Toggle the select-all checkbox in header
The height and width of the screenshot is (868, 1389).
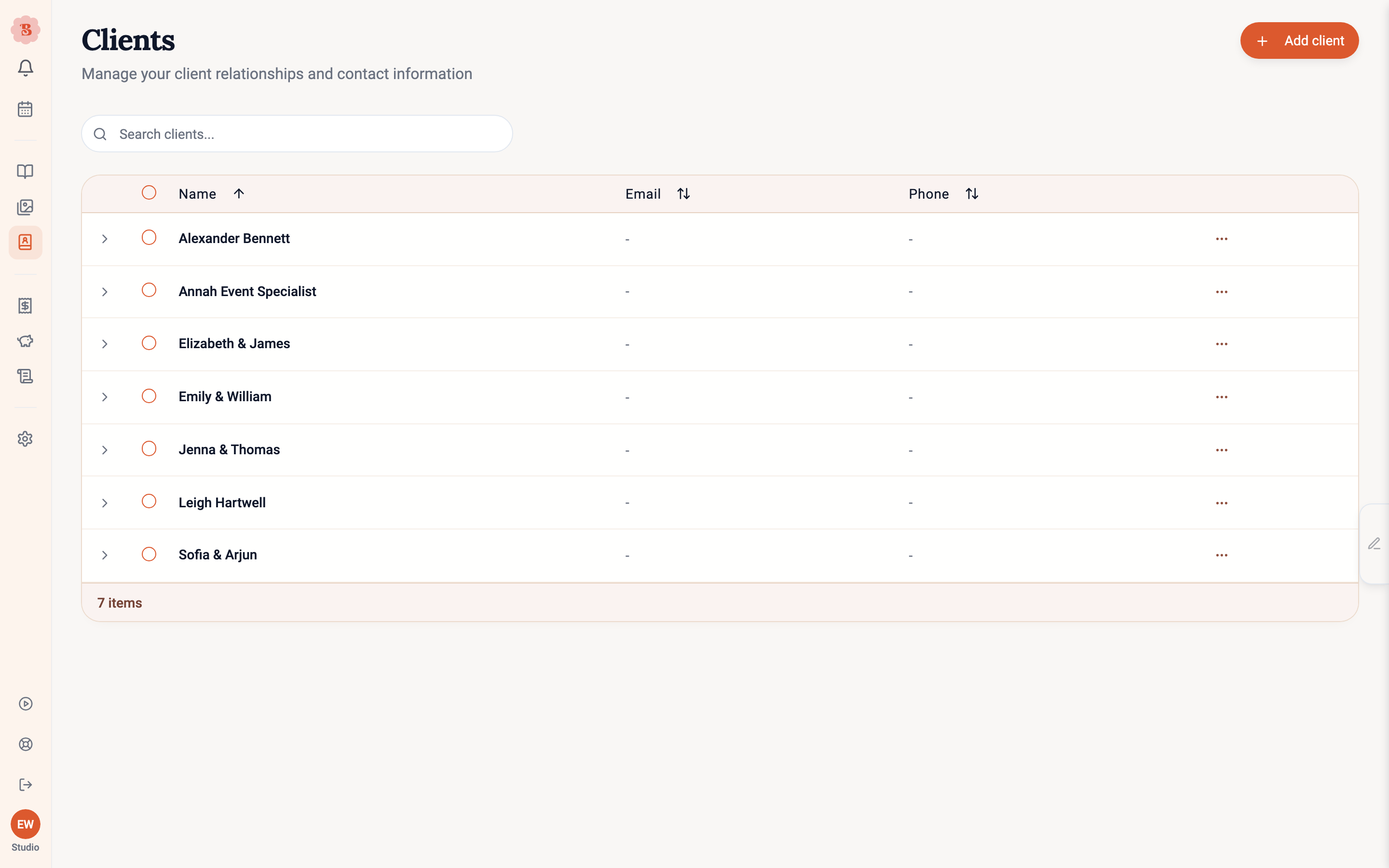click(149, 192)
